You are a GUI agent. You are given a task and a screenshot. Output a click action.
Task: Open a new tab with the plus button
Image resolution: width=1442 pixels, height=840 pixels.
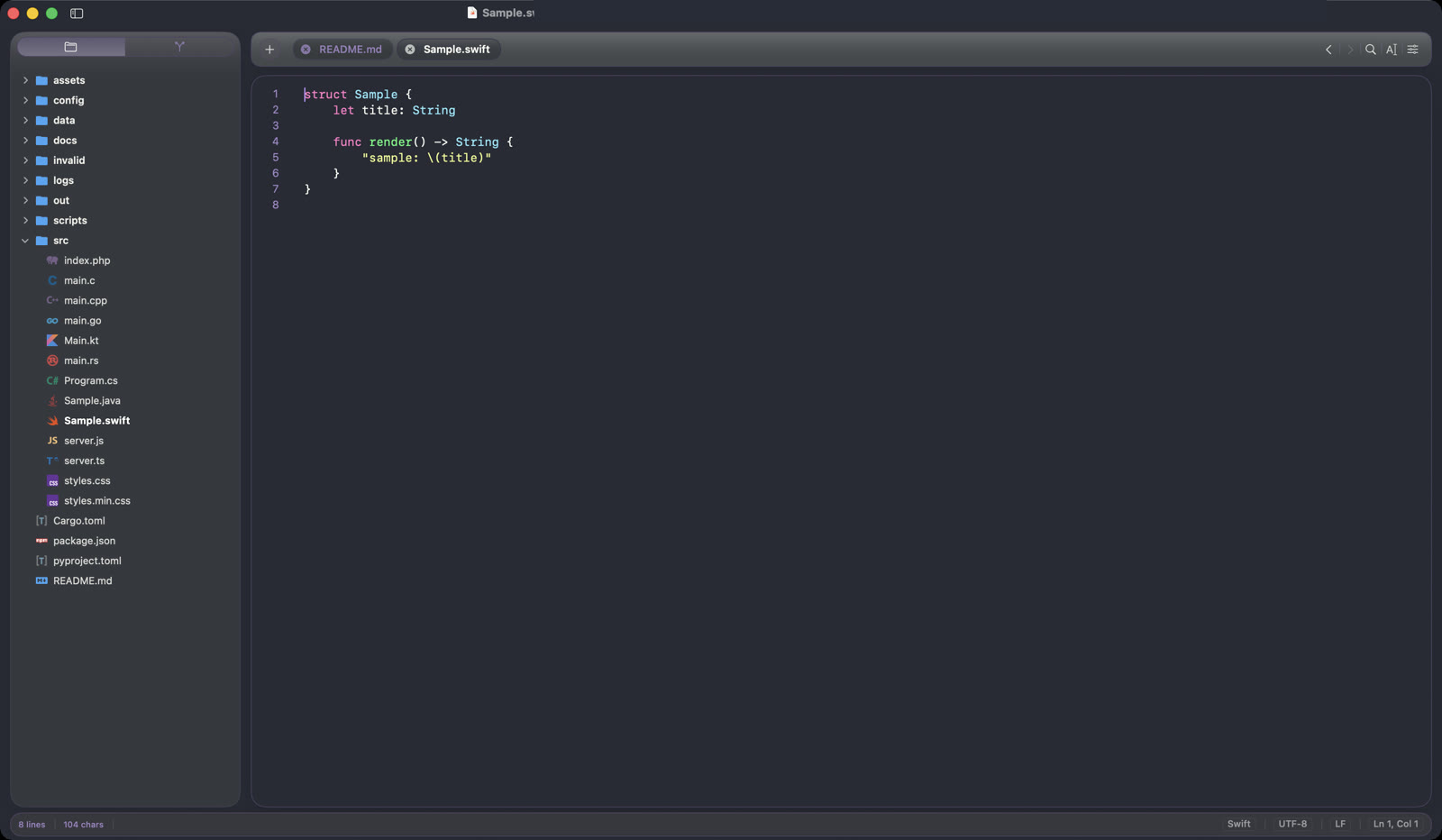click(269, 50)
